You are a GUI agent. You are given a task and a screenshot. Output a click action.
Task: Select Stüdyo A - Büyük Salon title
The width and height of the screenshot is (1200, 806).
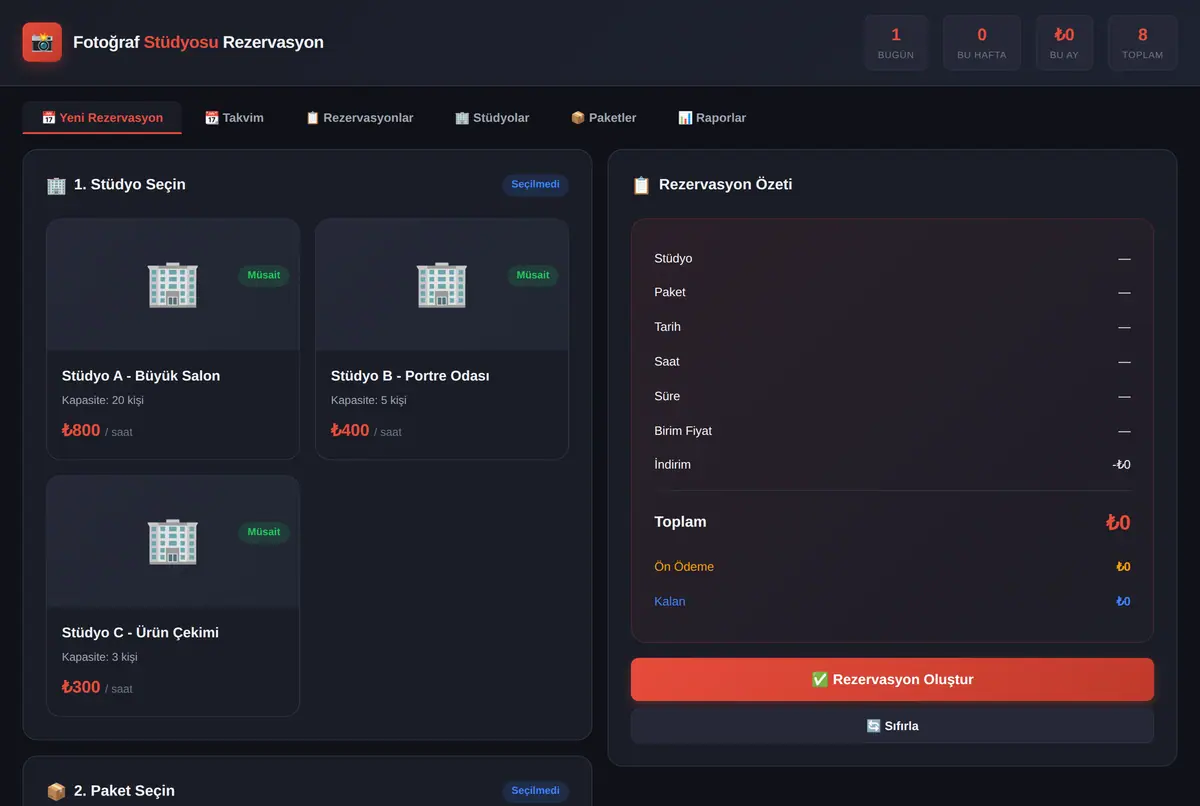tap(141, 376)
